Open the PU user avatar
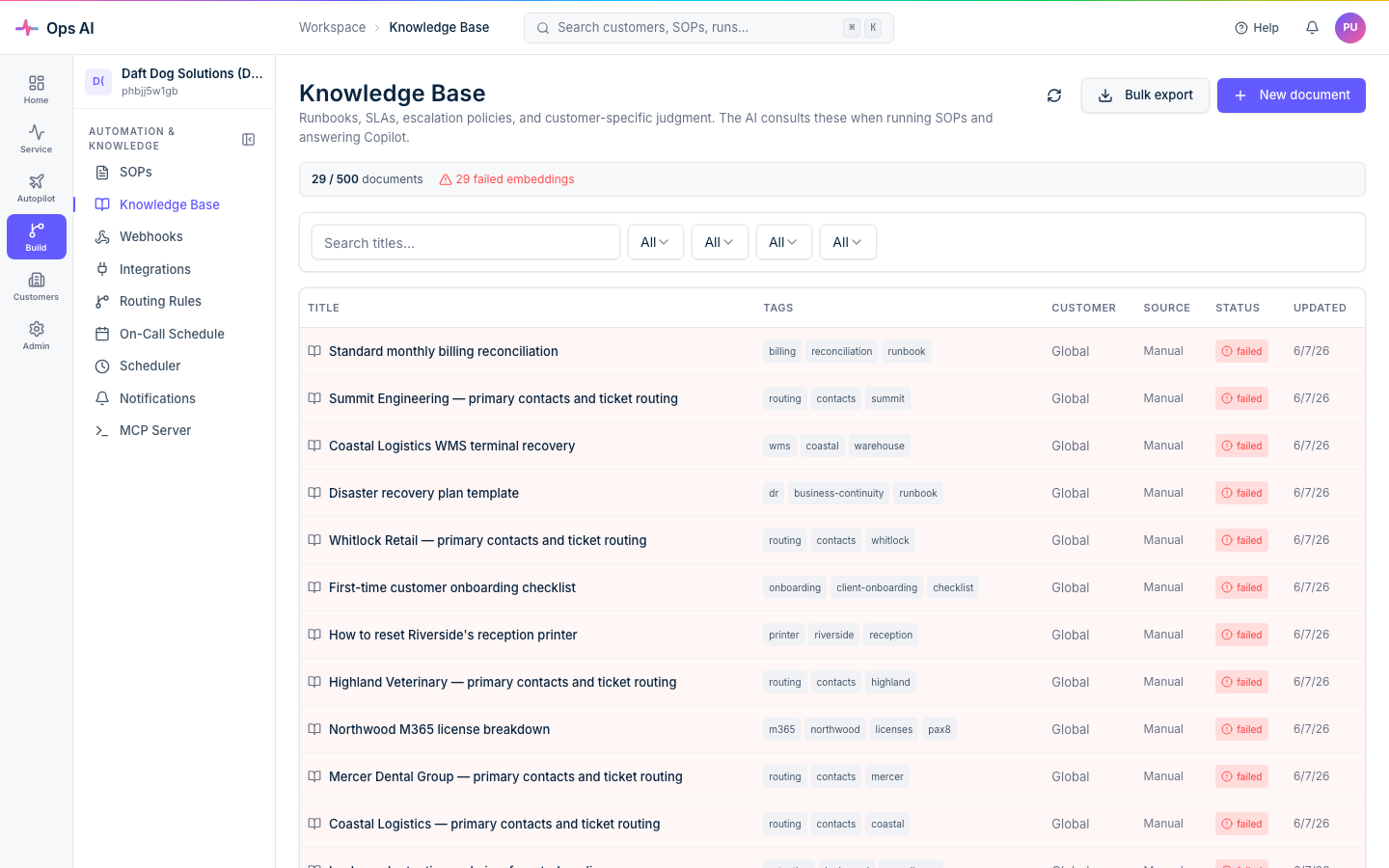1389x868 pixels. tap(1350, 28)
